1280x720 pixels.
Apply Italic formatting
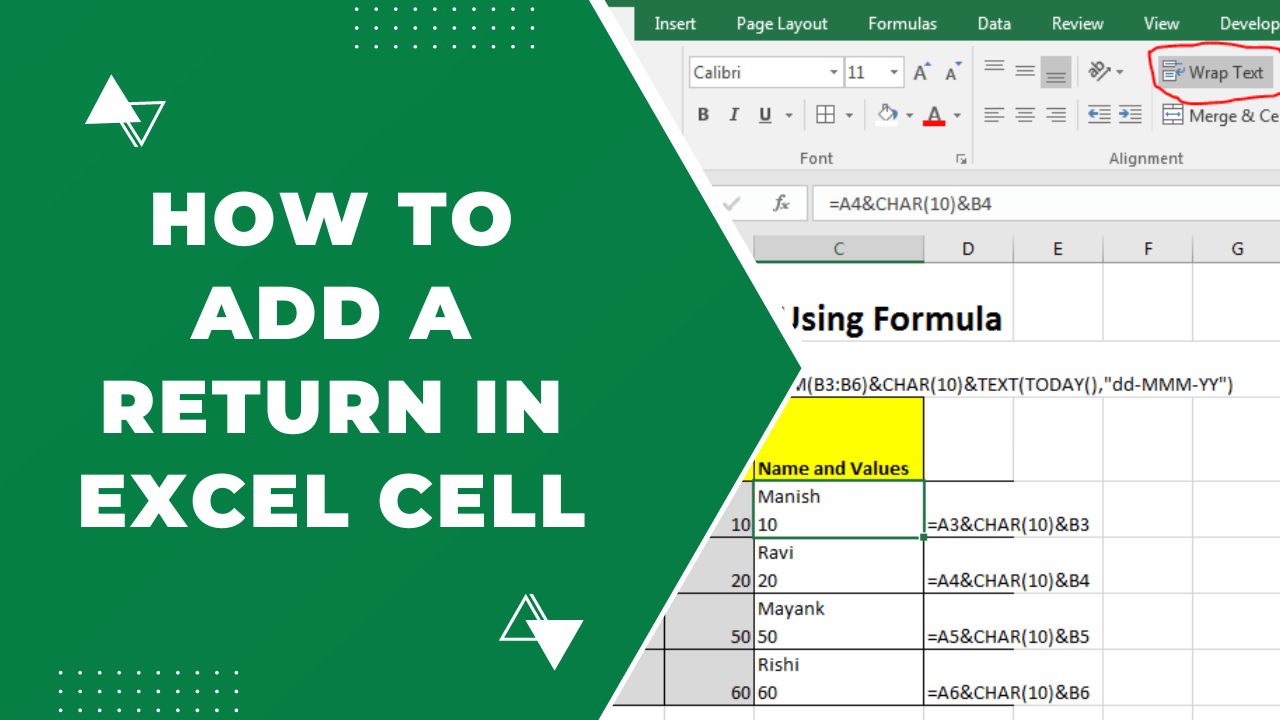pyautogui.click(x=734, y=114)
